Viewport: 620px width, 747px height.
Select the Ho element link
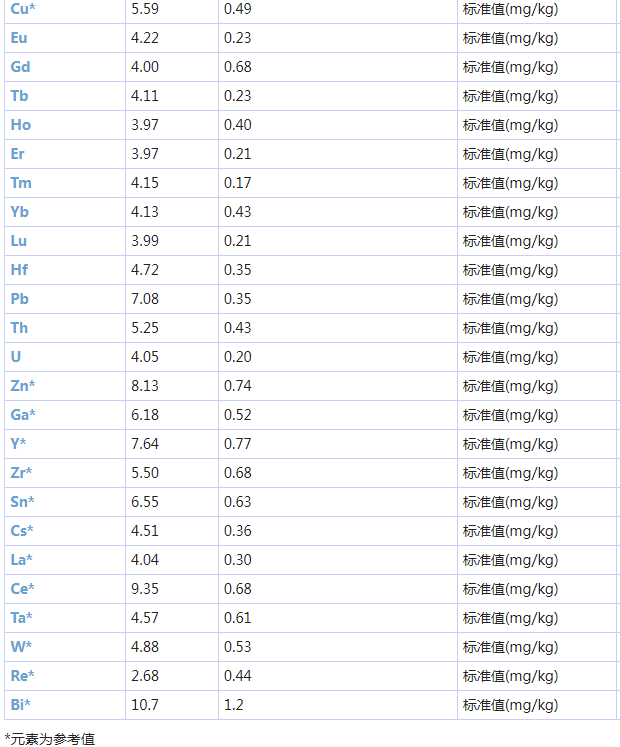pyautogui.click(x=20, y=125)
